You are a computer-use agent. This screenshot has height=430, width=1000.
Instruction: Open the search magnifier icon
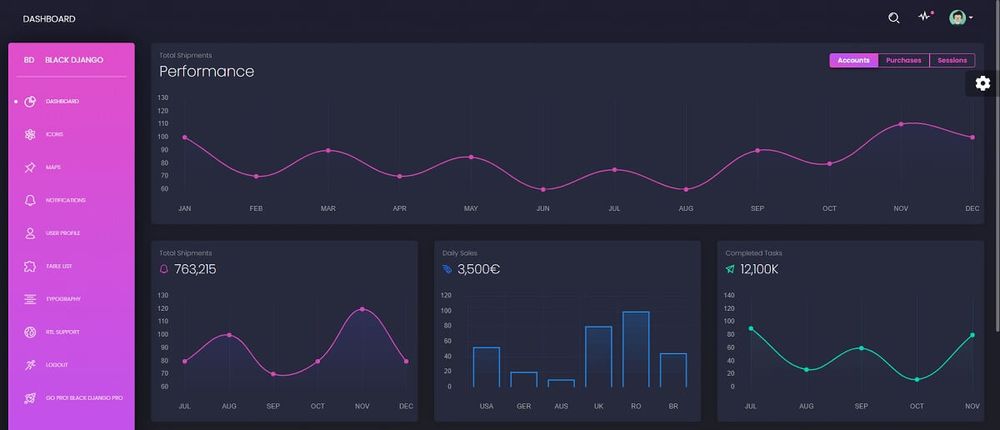coord(894,18)
